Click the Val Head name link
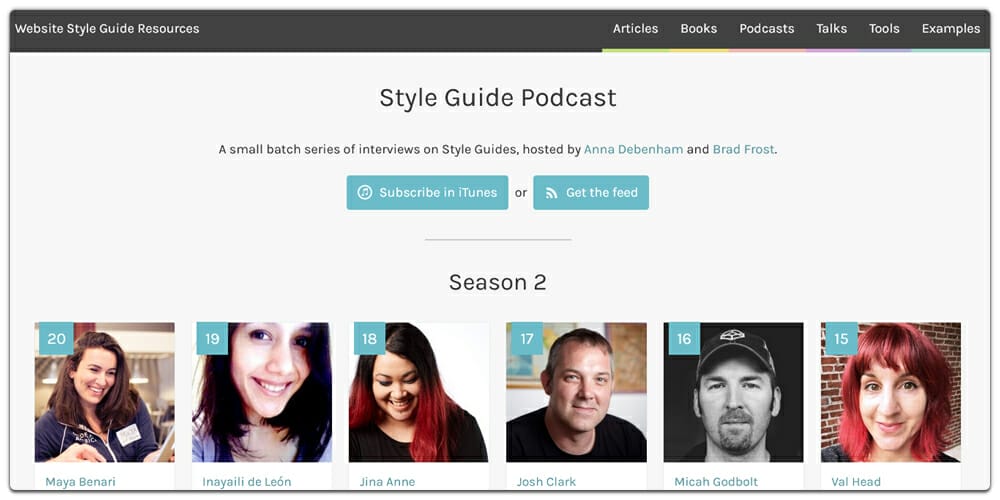The width and height of the screenshot is (1000, 500). [x=856, y=482]
